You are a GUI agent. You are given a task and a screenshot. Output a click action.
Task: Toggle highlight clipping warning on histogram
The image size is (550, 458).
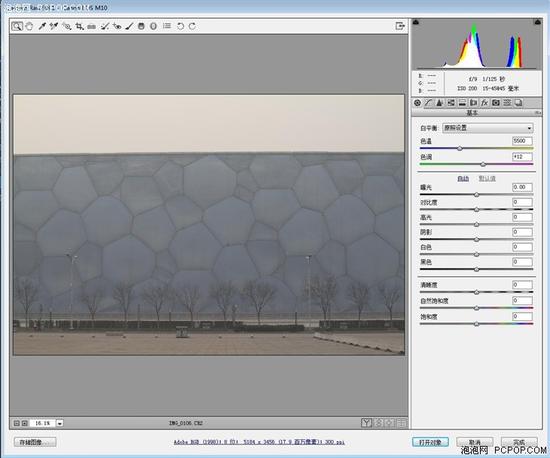tap(537, 22)
